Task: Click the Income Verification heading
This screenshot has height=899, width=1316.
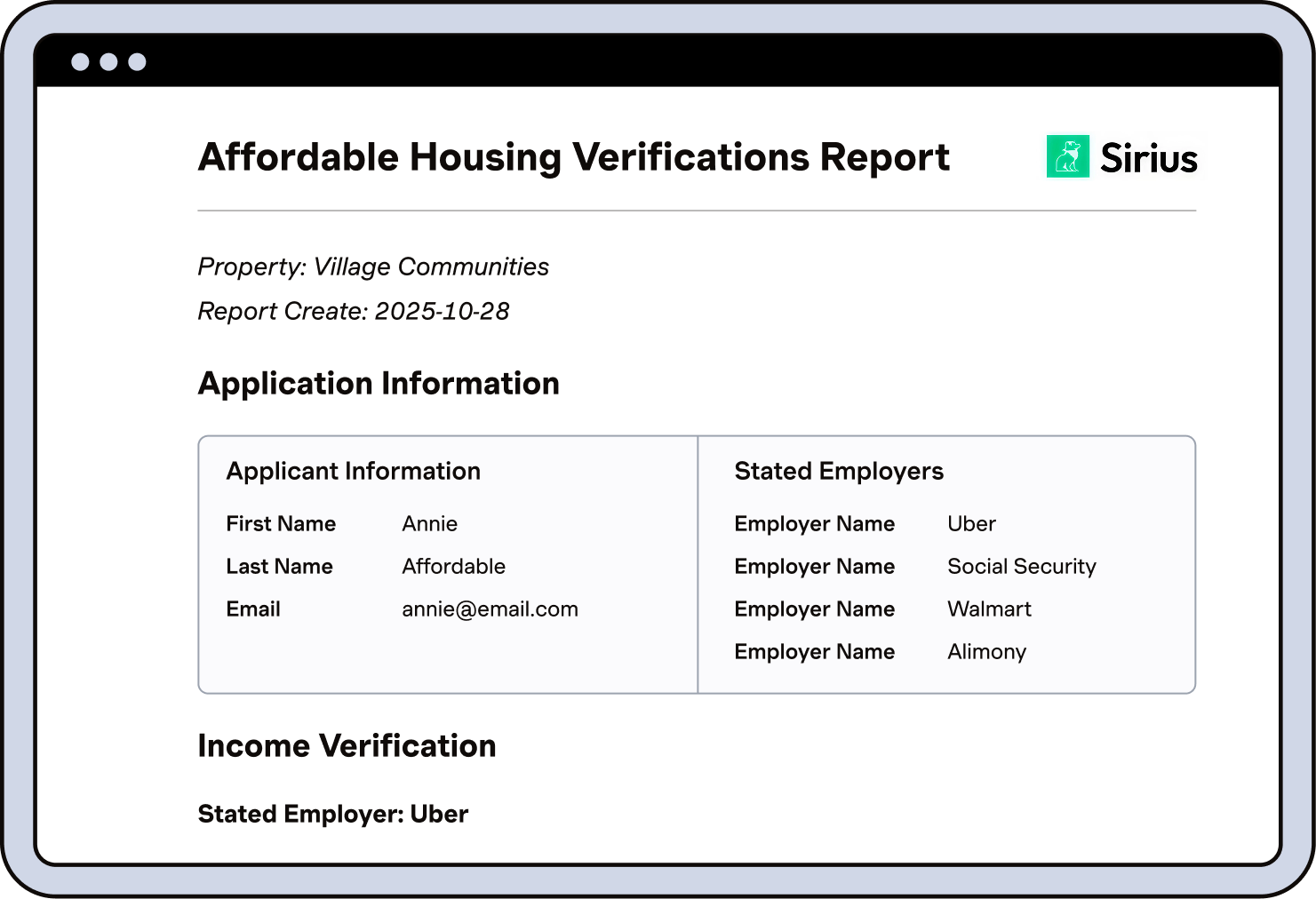Action: (x=347, y=746)
